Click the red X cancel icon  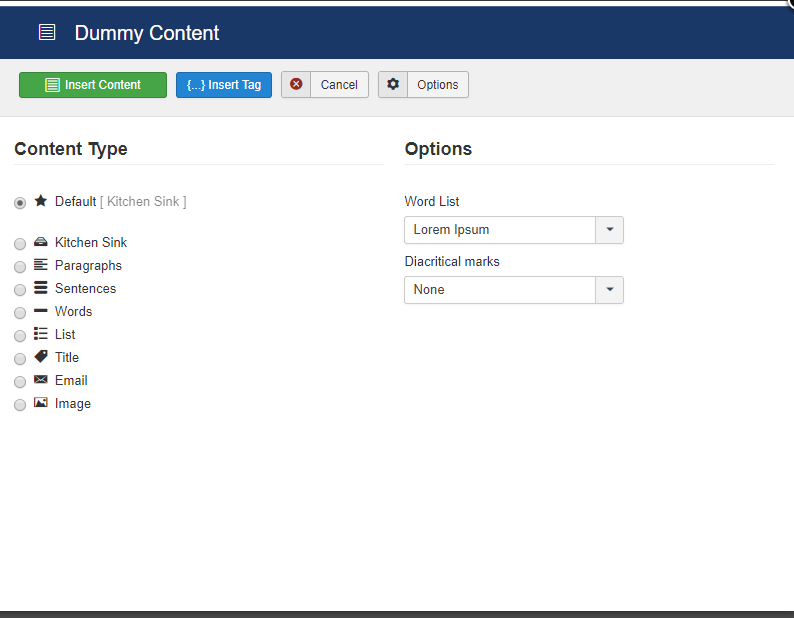(x=296, y=84)
